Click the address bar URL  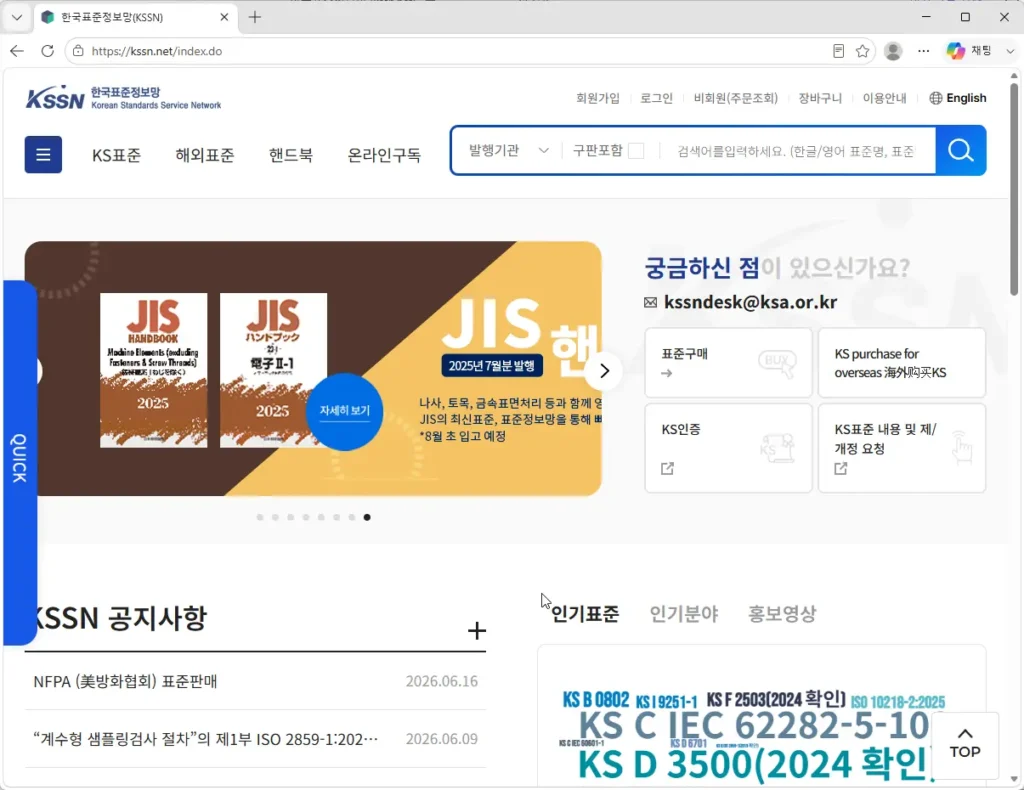tap(157, 51)
